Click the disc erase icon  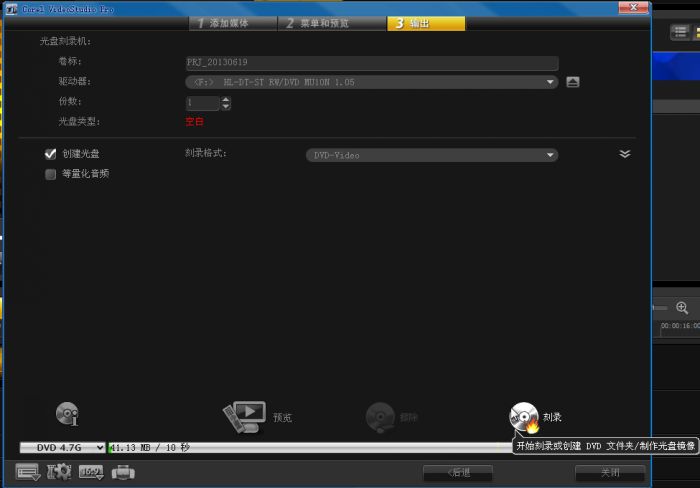[380, 417]
